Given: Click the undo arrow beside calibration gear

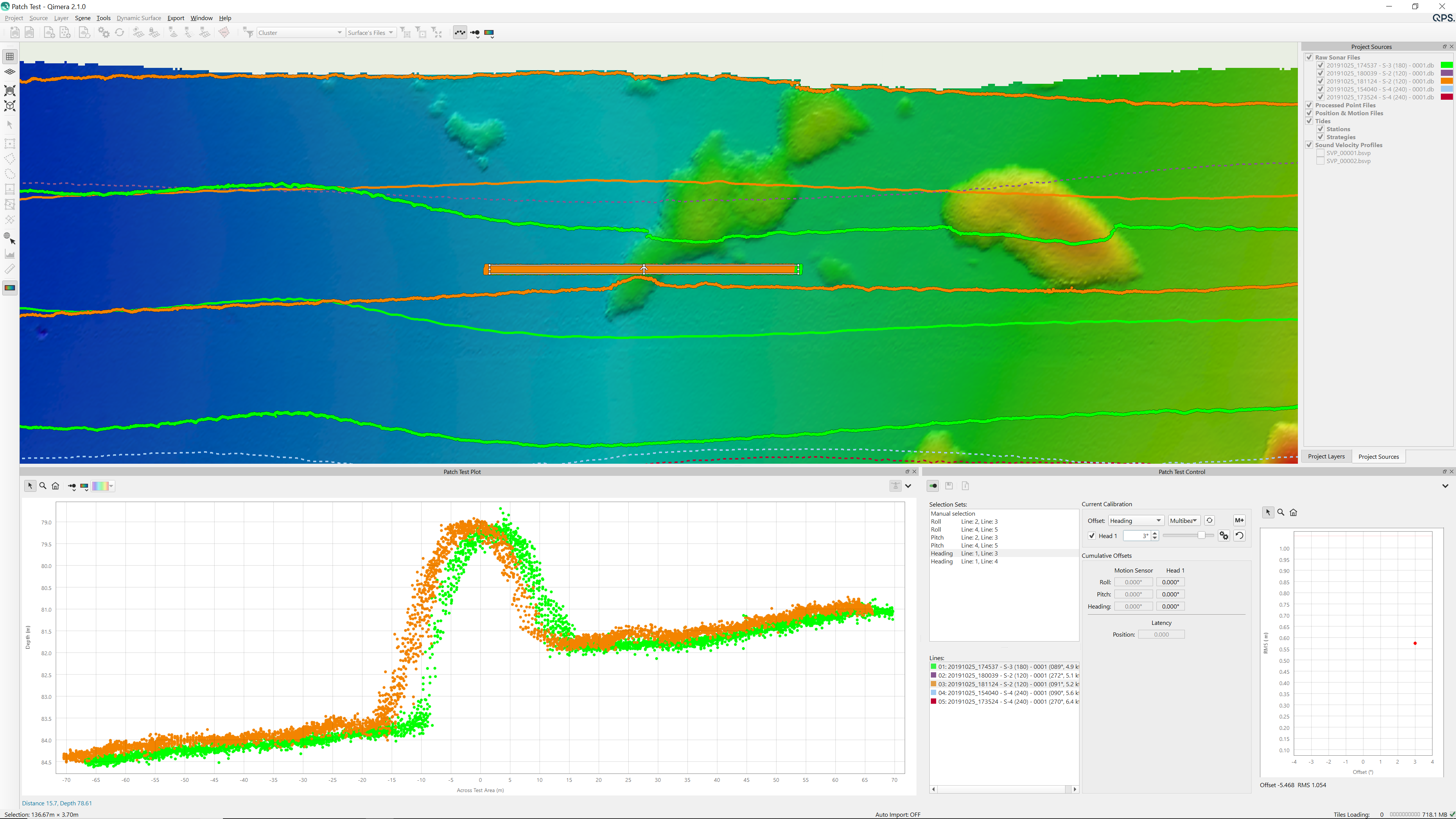Looking at the screenshot, I should [x=1240, y=535].
